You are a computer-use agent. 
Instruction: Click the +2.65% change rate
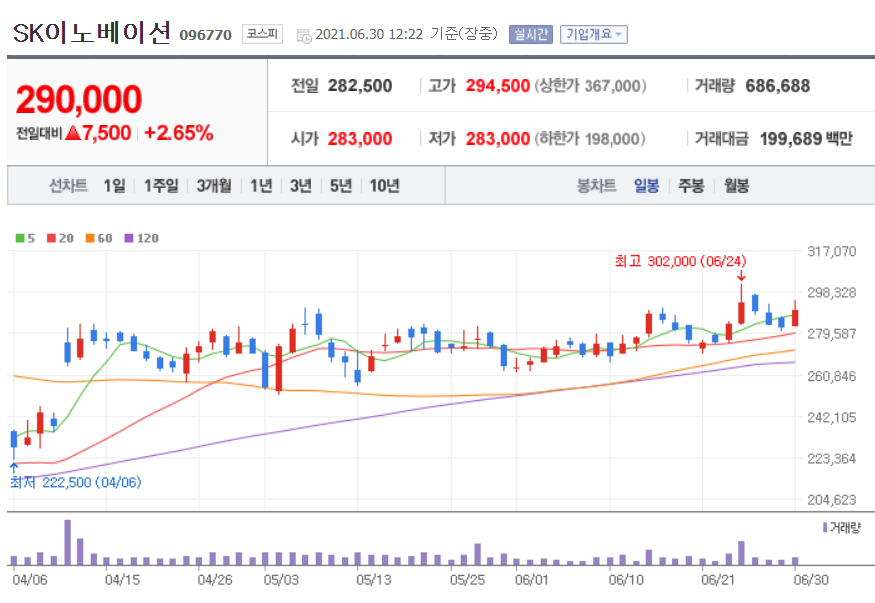click(179, 133)
